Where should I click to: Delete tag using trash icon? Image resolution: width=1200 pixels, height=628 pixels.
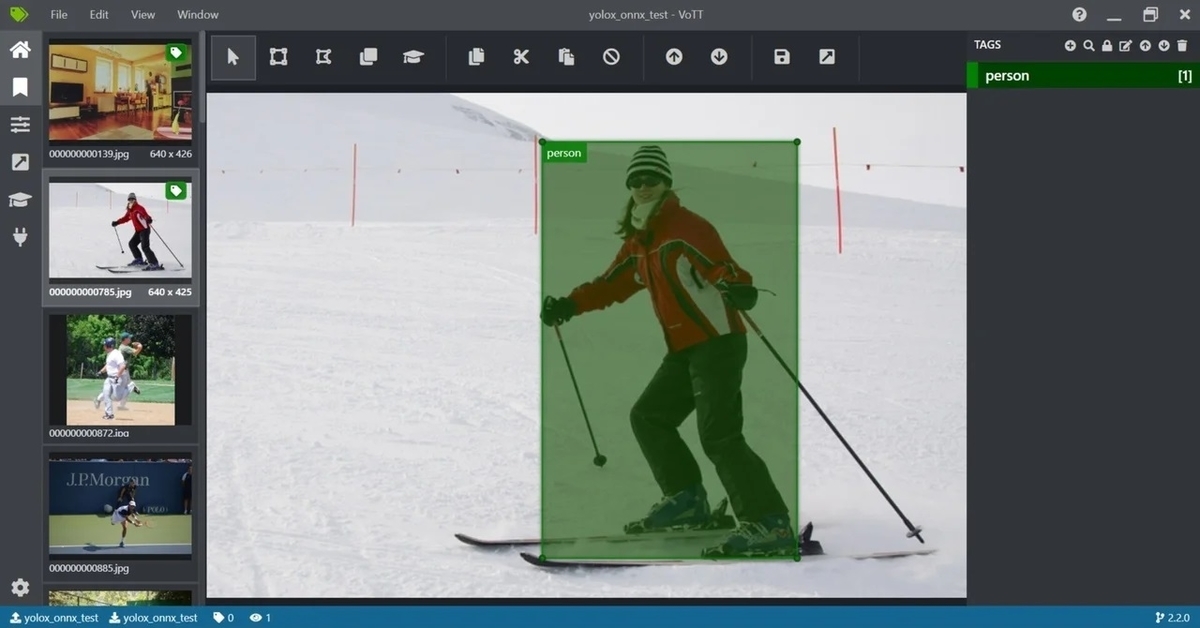(x=1183, y=46)
